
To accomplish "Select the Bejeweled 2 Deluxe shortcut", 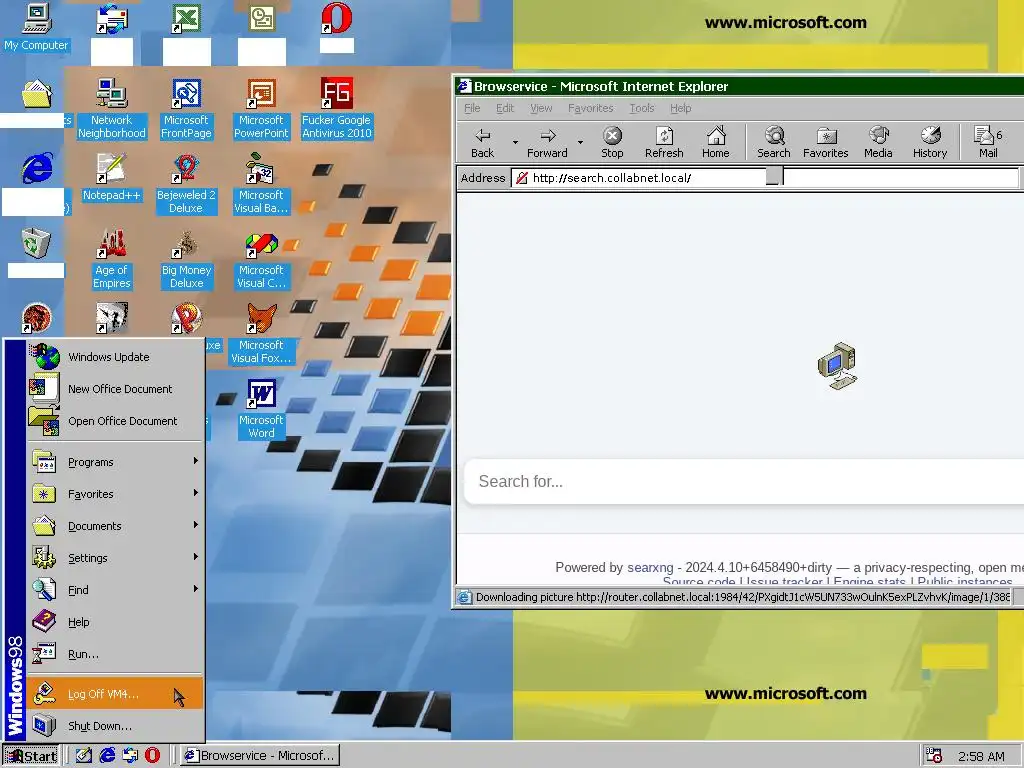I will pos(186,184).
